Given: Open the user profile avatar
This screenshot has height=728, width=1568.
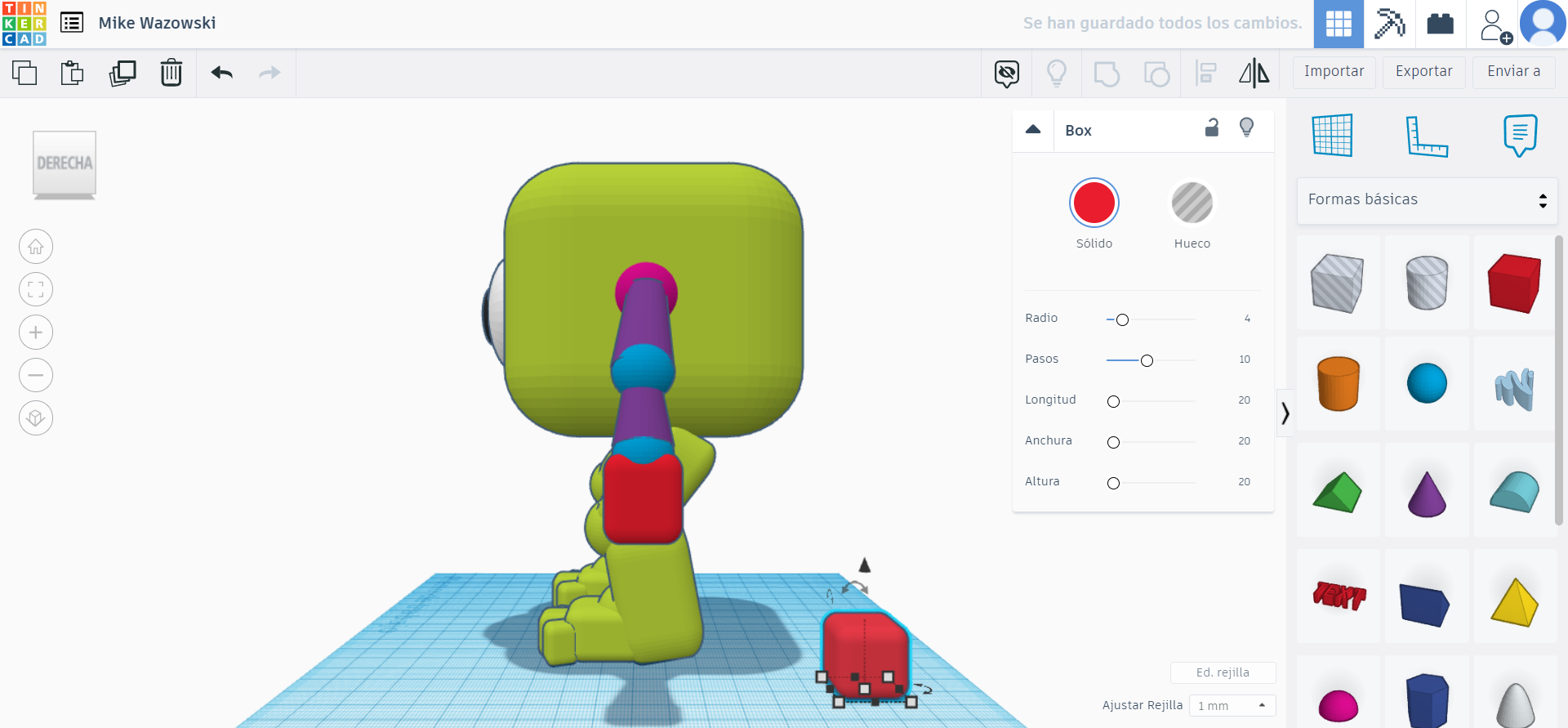Looking at the screenshot, I should (x=1543, y=24).
